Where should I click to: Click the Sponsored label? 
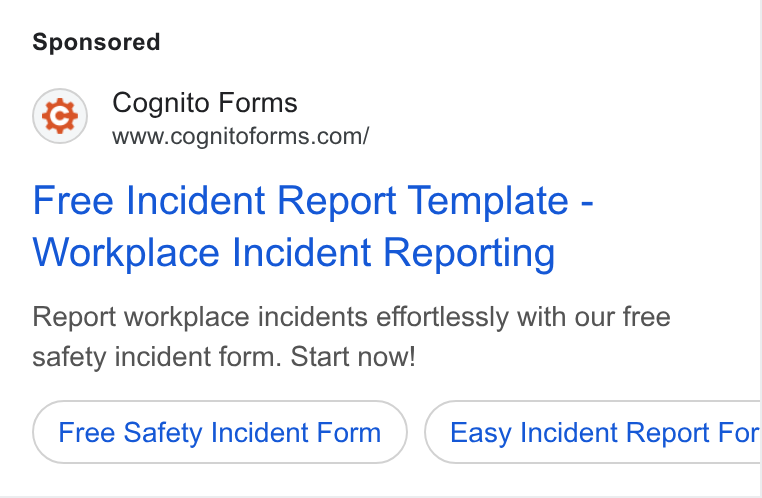(96, 42)
